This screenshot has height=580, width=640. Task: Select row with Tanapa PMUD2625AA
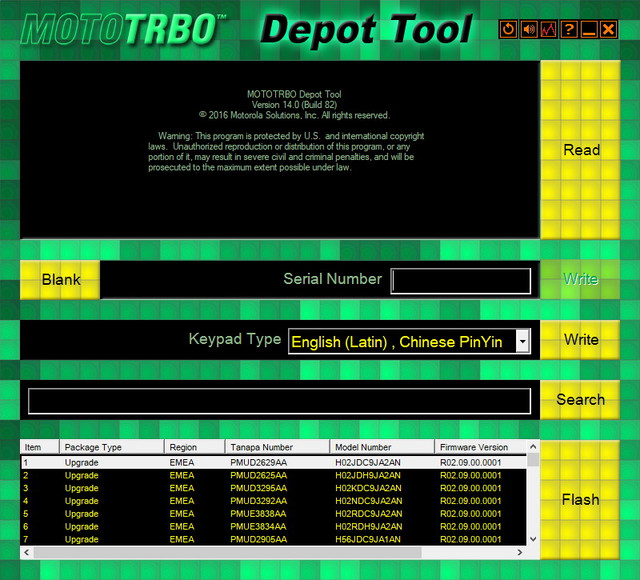tap(273, 475)
